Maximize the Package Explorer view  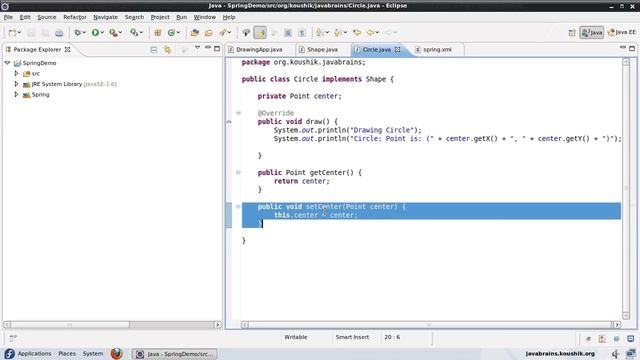tap(217, 49)
